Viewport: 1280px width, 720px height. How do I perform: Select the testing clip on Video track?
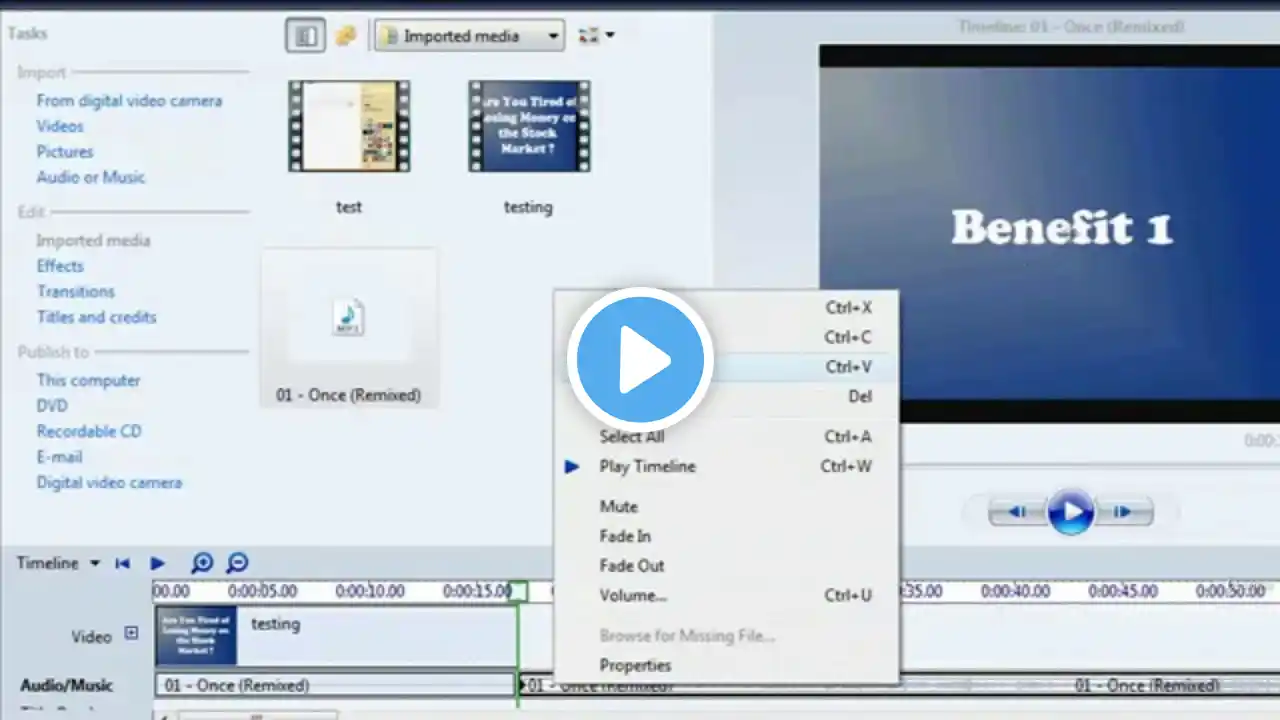pos(336,635)
